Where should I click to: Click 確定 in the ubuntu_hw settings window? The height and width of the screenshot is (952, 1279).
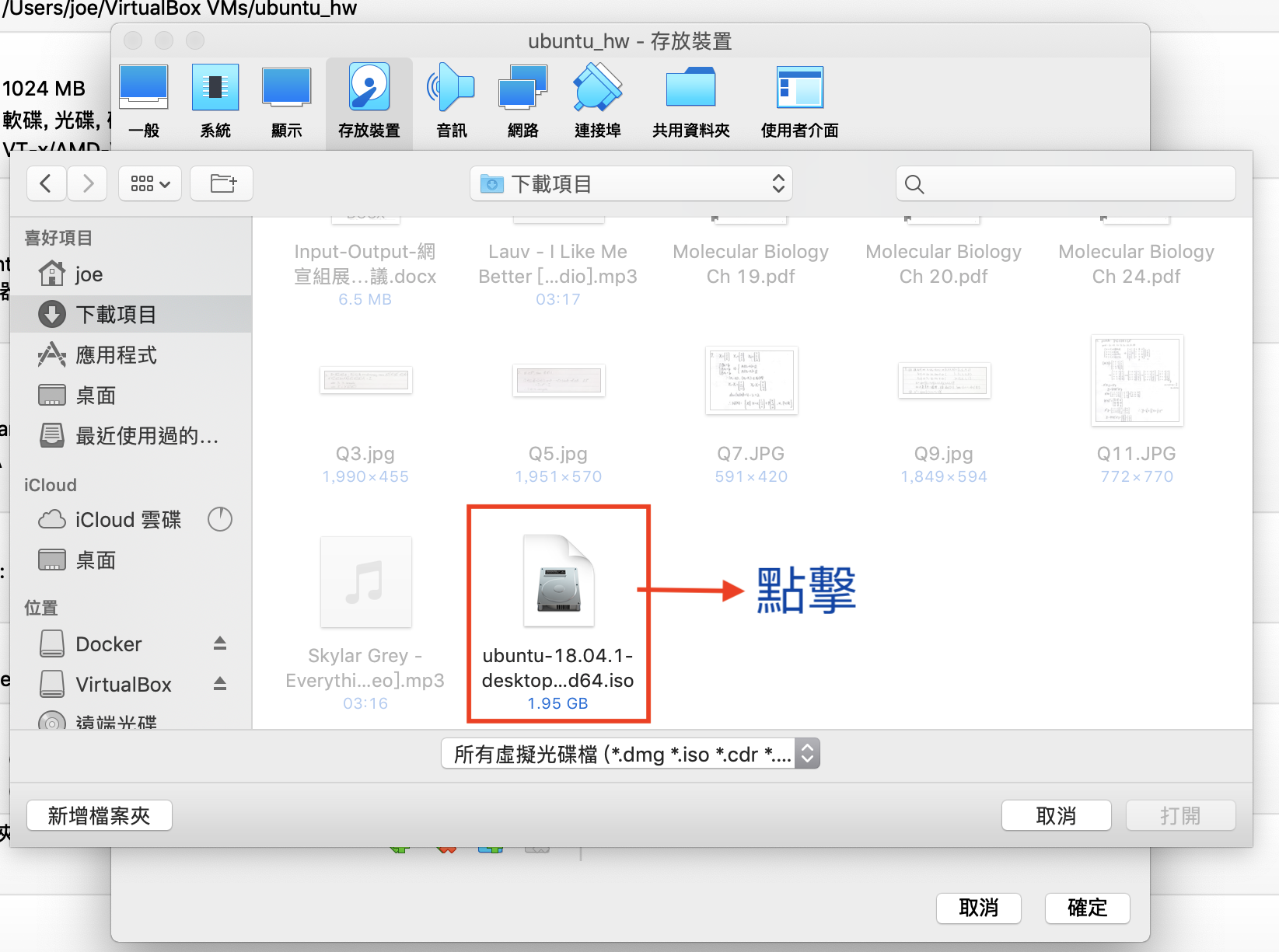[x=1088, y=908]
